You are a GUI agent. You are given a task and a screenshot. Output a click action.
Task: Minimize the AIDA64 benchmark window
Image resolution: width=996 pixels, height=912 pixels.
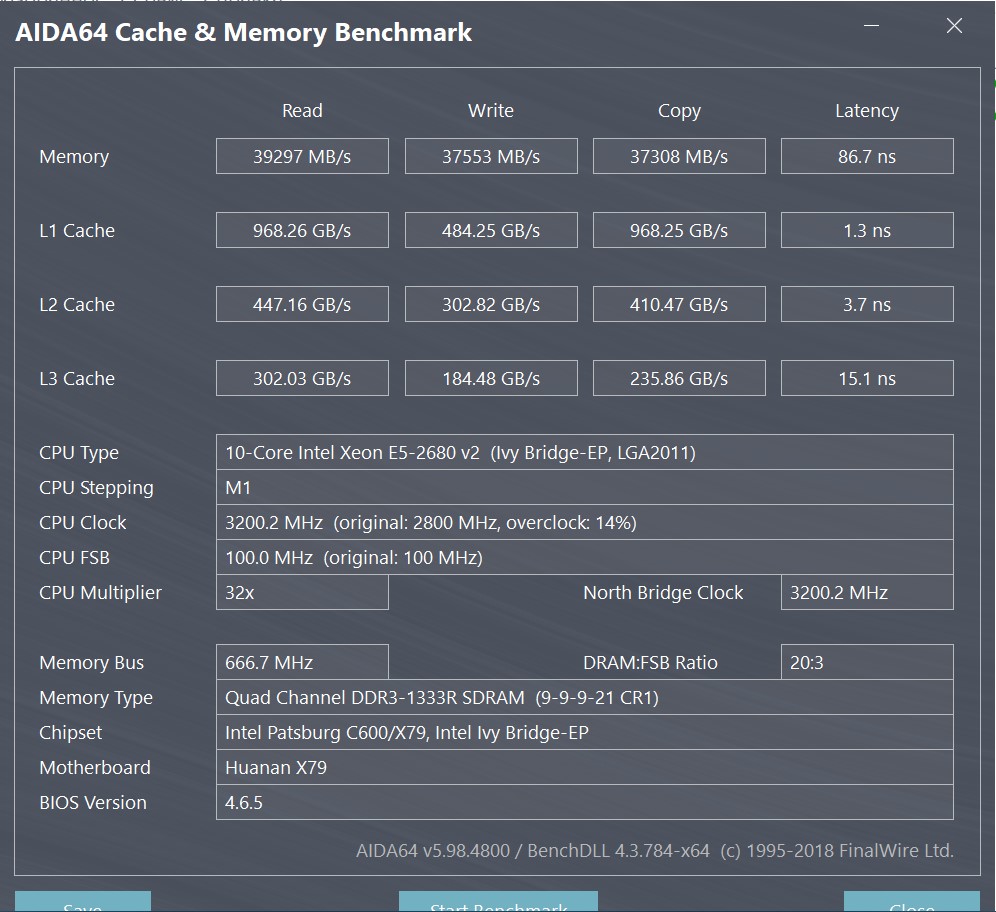872,26
